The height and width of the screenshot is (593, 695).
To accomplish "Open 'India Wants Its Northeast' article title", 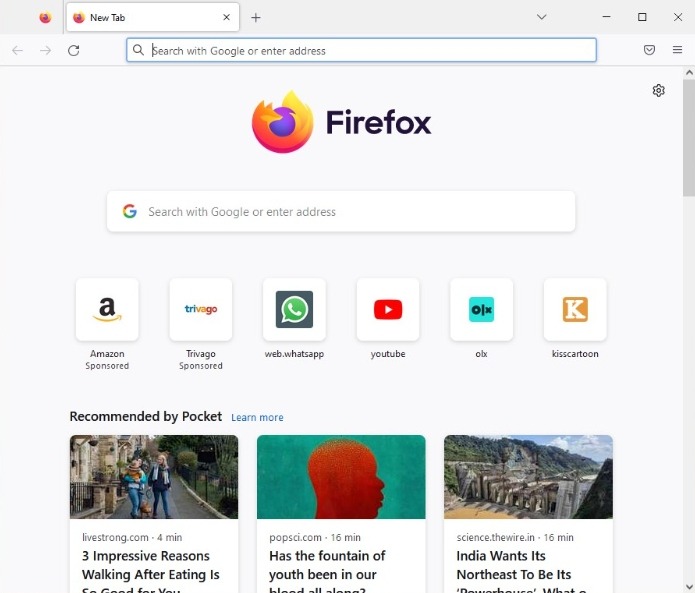I will (522, 572).
